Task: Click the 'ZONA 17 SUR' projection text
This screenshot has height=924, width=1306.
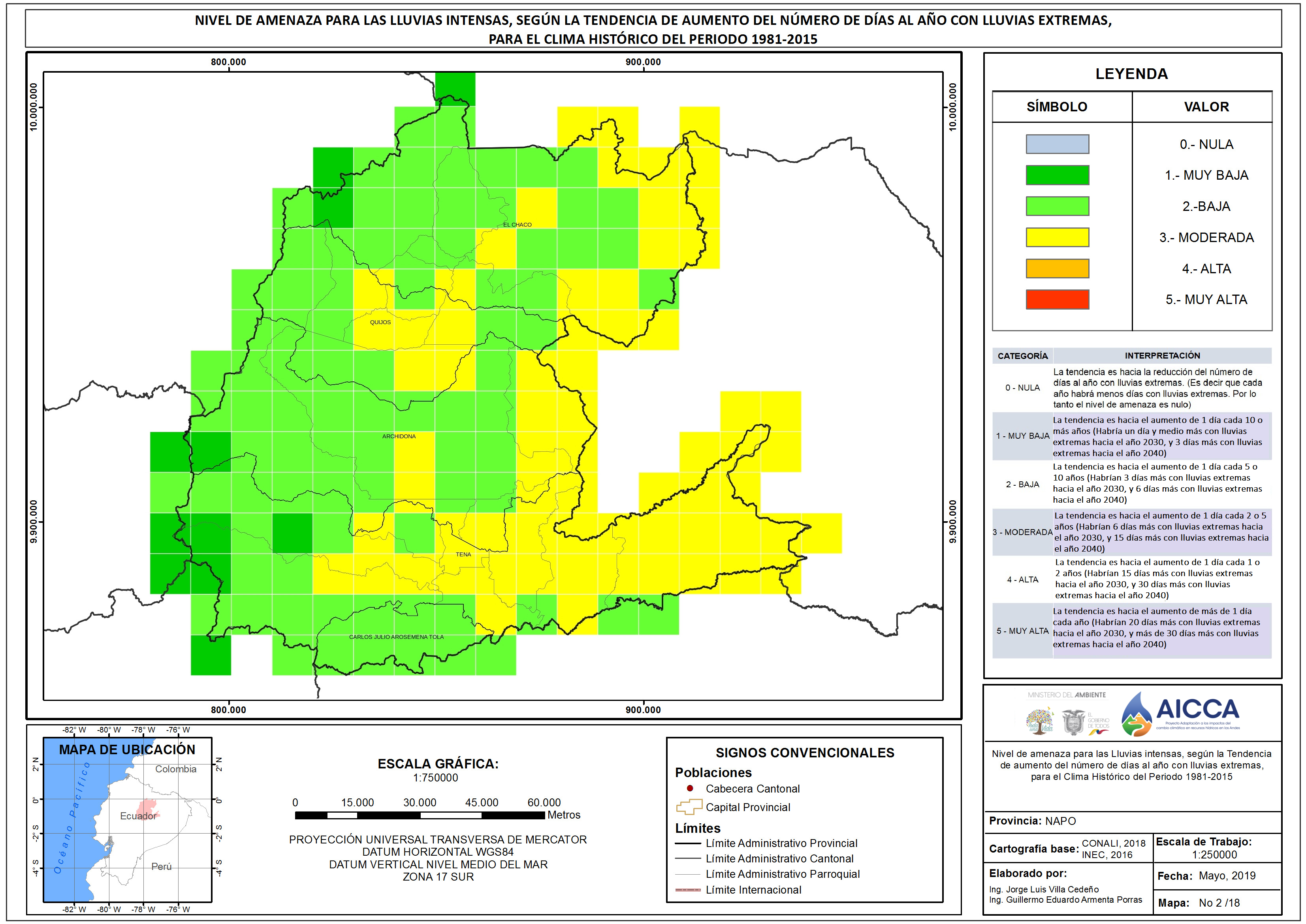Action: 438,877
